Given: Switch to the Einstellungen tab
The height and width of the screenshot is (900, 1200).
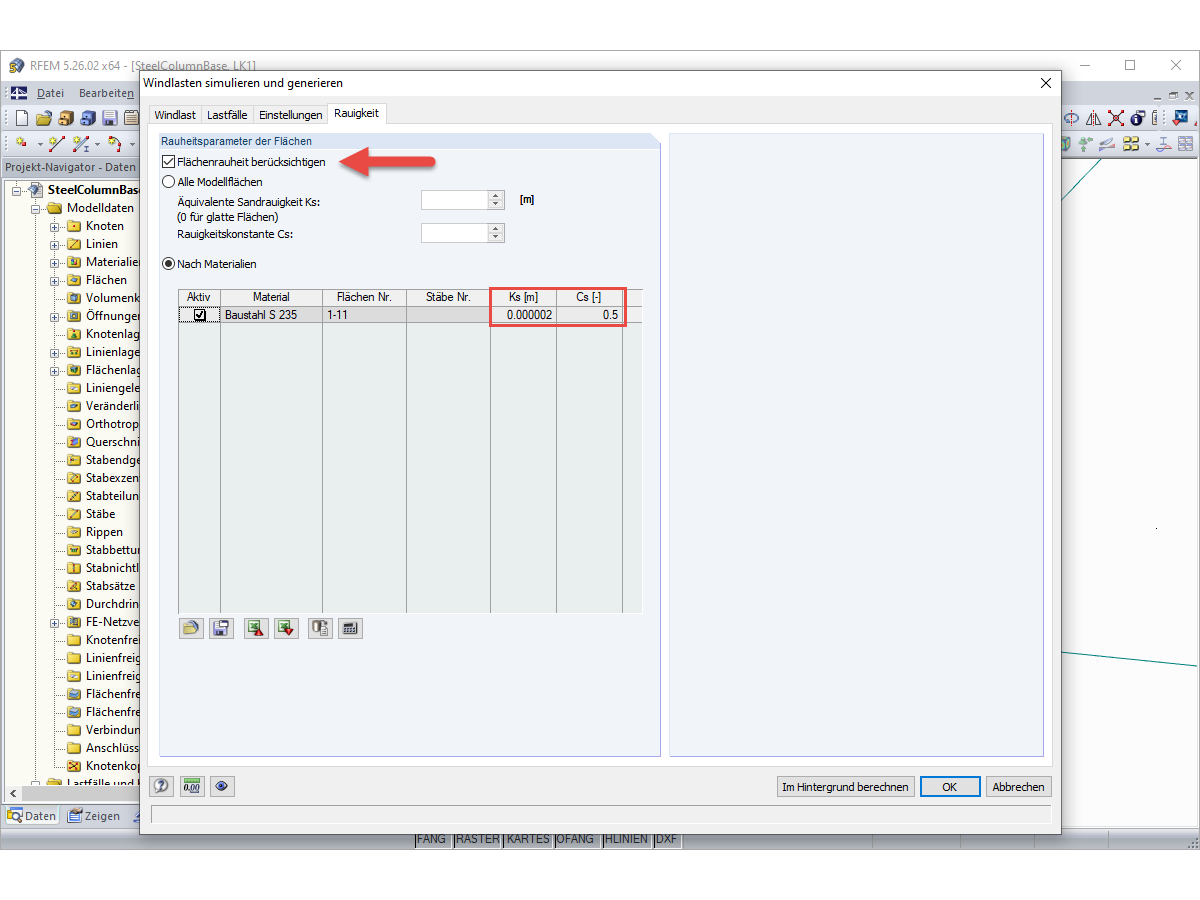Looking at the screenshot, I should [x=290, y=115].
